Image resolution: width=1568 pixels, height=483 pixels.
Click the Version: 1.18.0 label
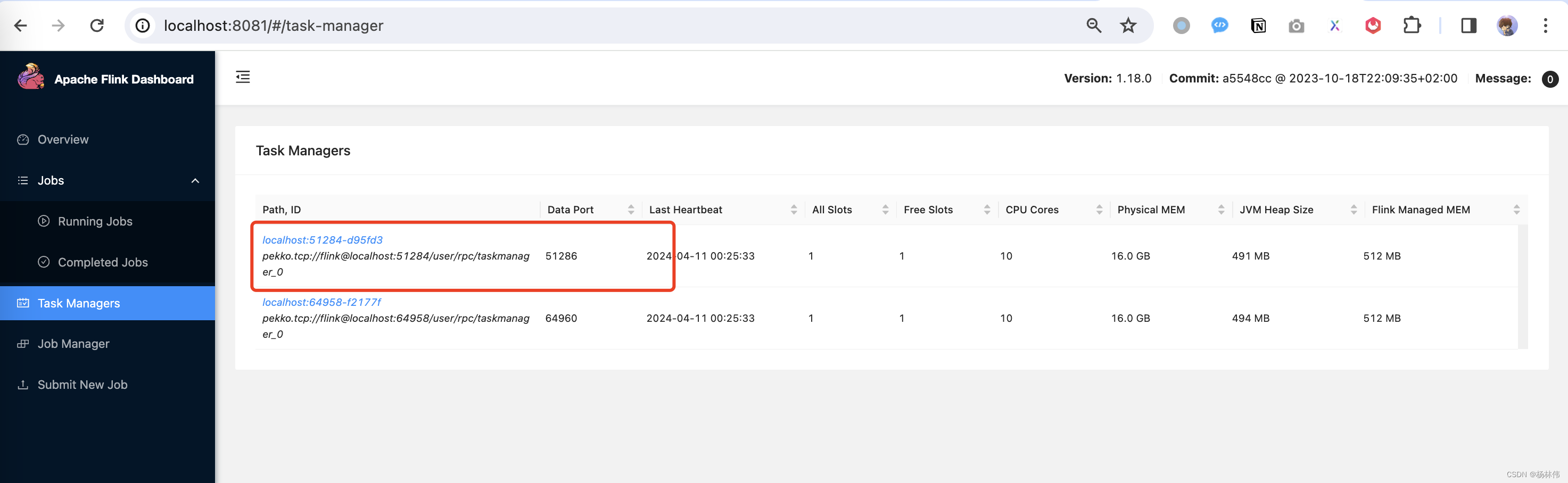(1107, 79)
